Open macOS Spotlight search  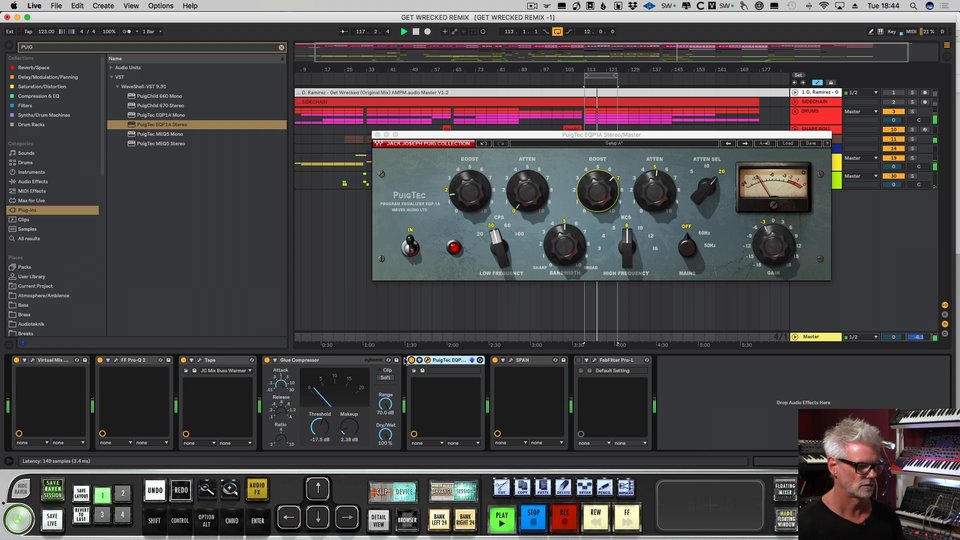tap(913, 6)
